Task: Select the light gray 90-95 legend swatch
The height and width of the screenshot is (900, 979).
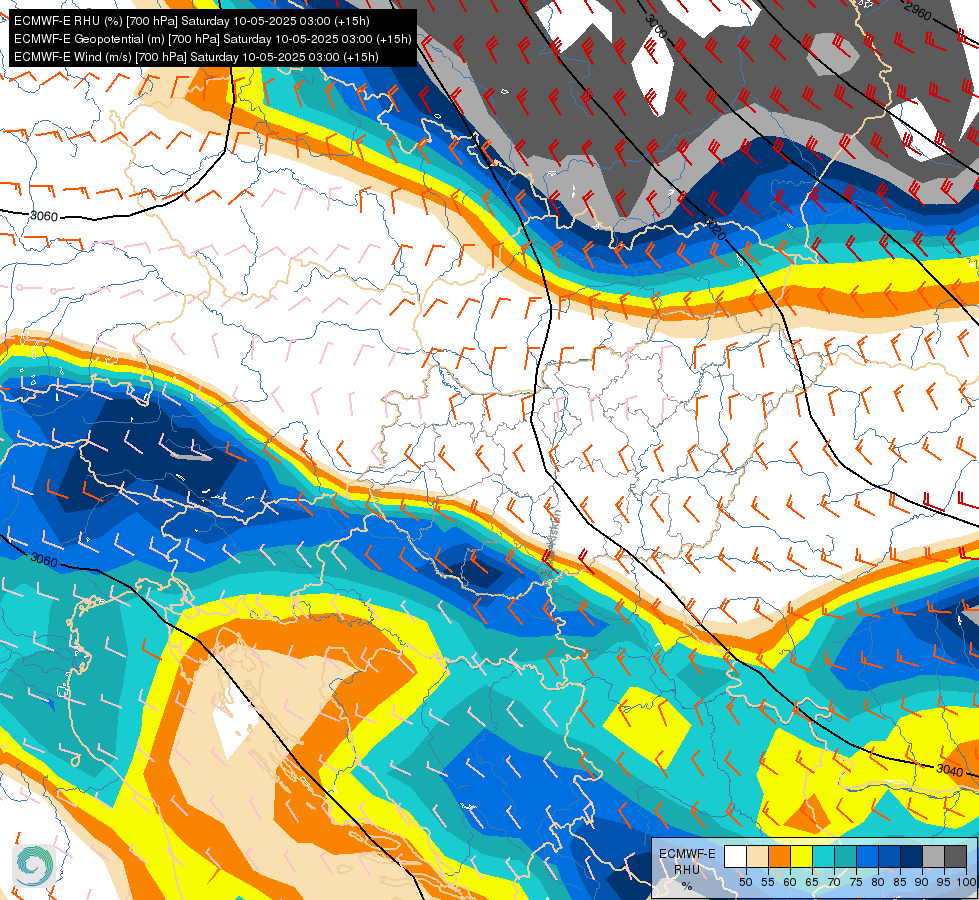Action: (x=933, y=856)
